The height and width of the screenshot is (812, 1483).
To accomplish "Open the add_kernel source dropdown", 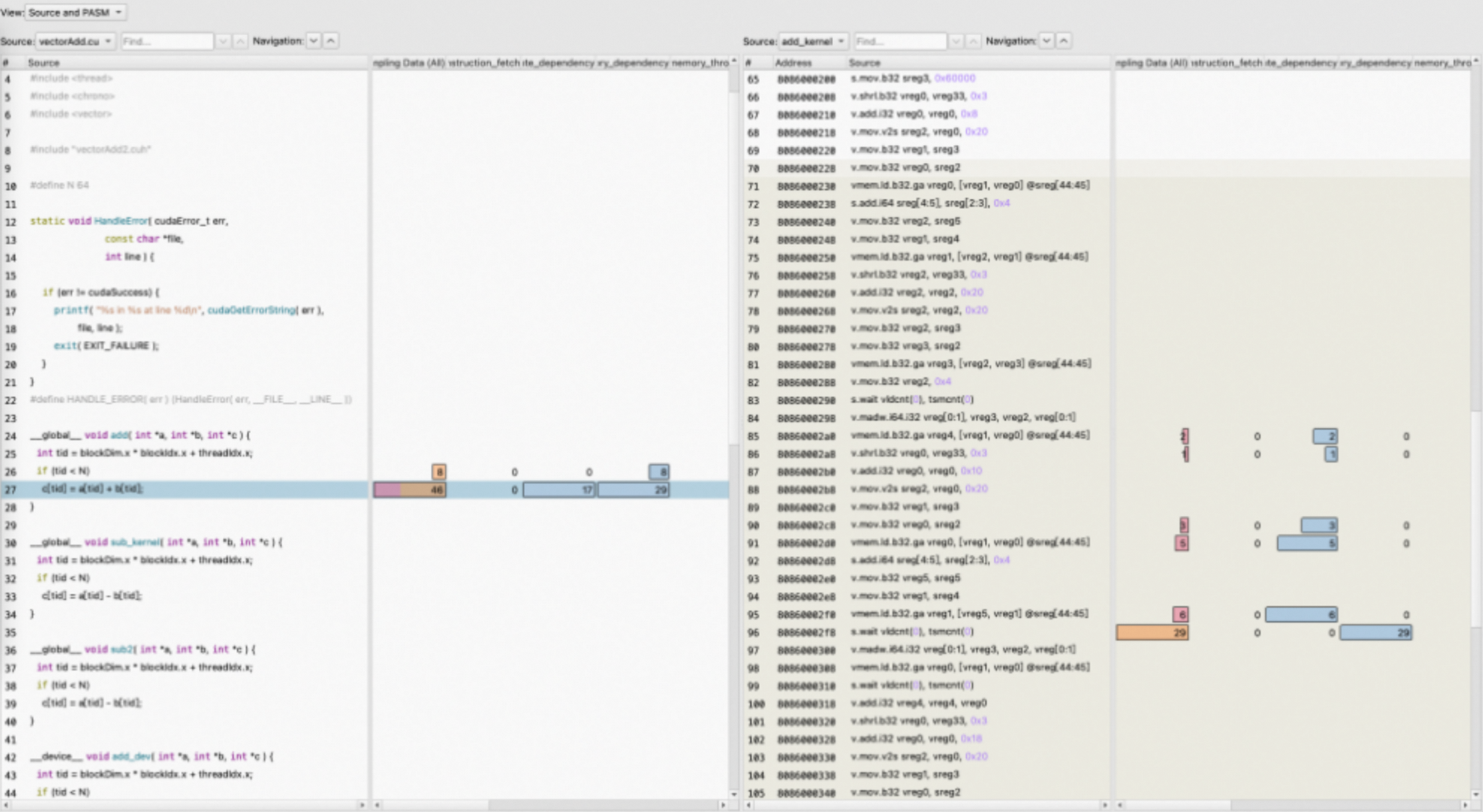I will [812, 41].
